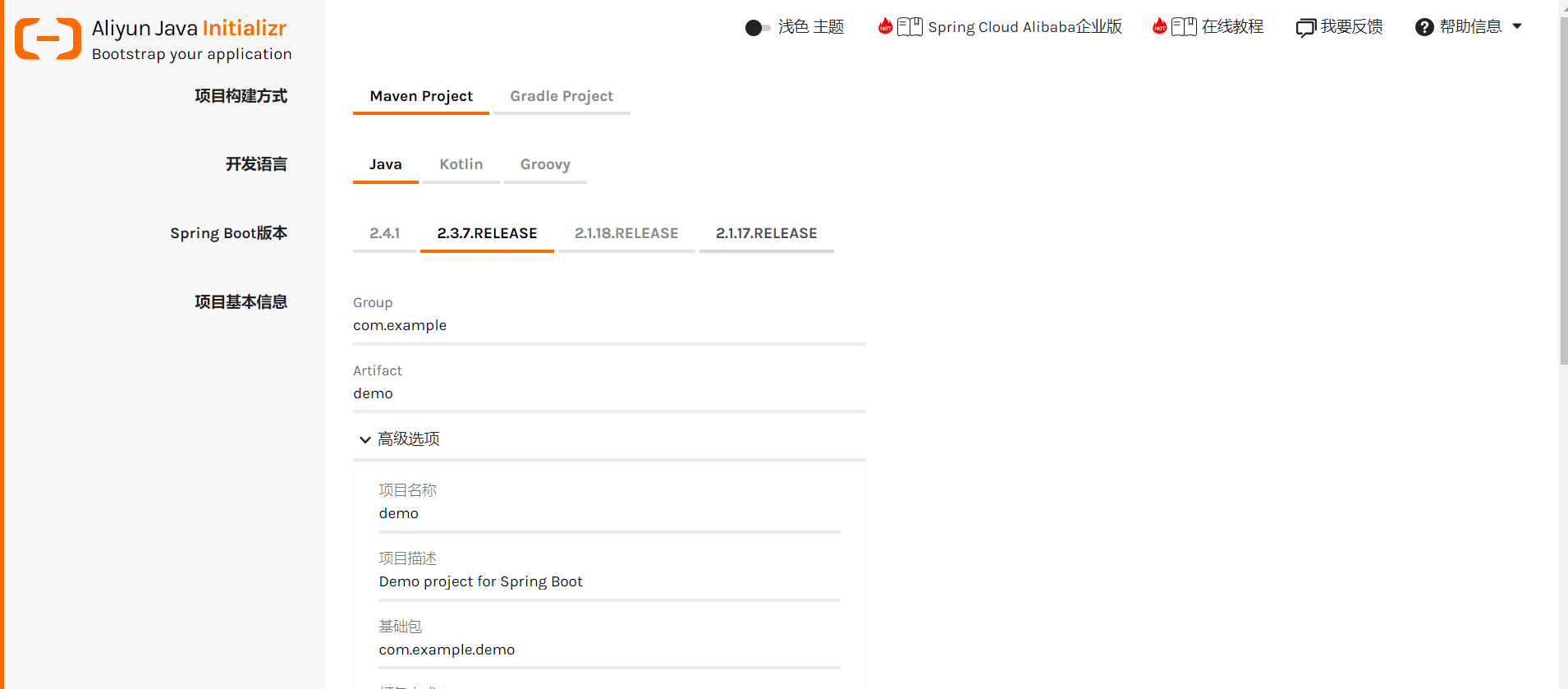The width and height of the screenshot is (1568, 689).
Task: Expand the 帮助信息 dropdown arrow
Action: click(1517, 26)
